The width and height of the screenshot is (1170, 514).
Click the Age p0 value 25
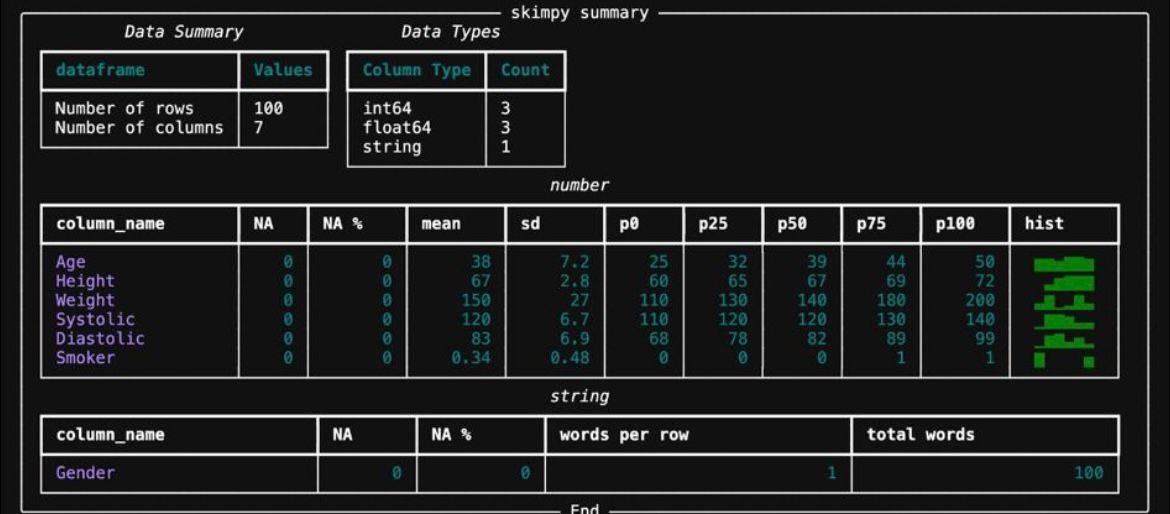click(659, 262)
